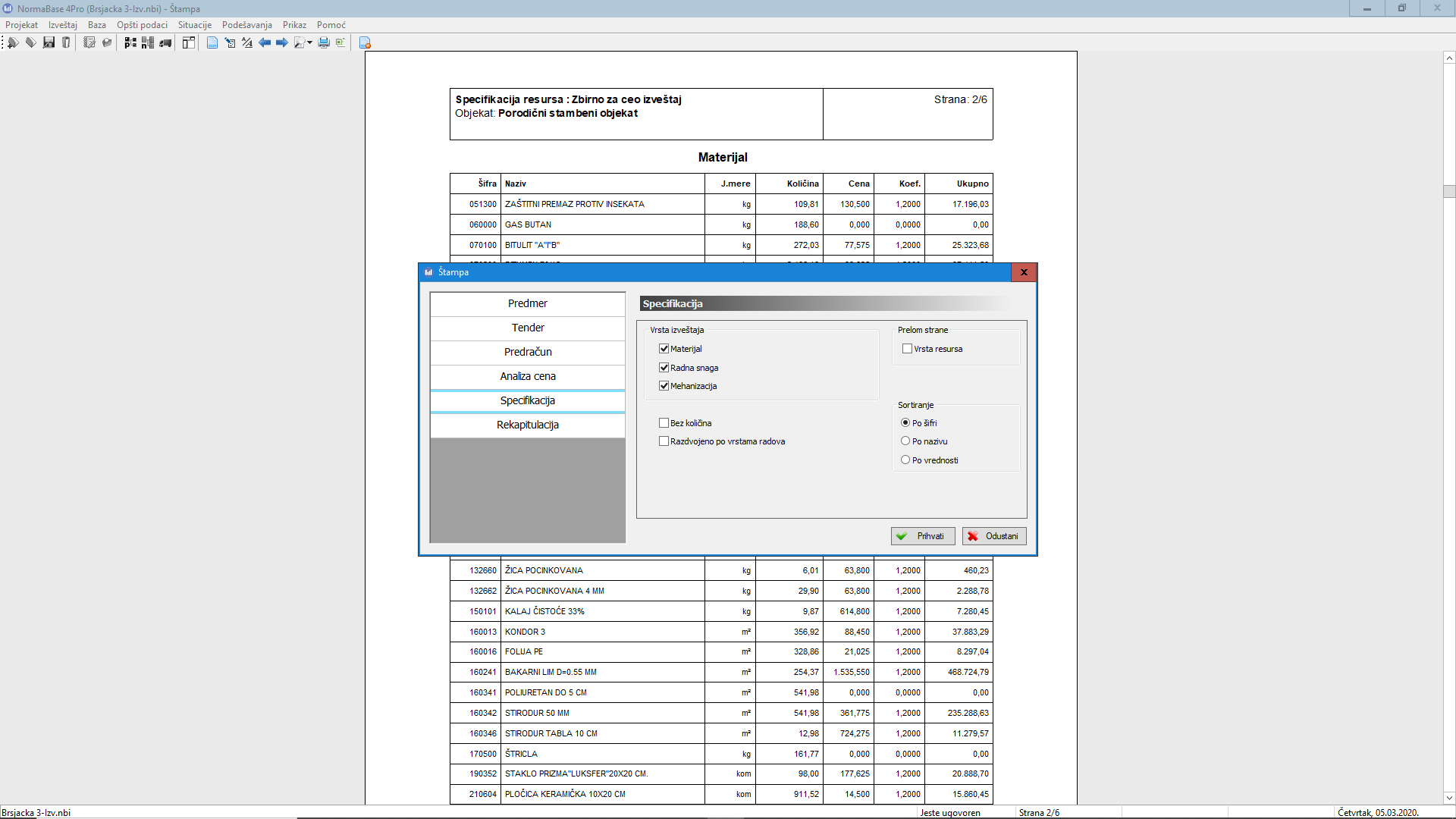
Task: Open the Izveštaj menu
Action: 63,25
